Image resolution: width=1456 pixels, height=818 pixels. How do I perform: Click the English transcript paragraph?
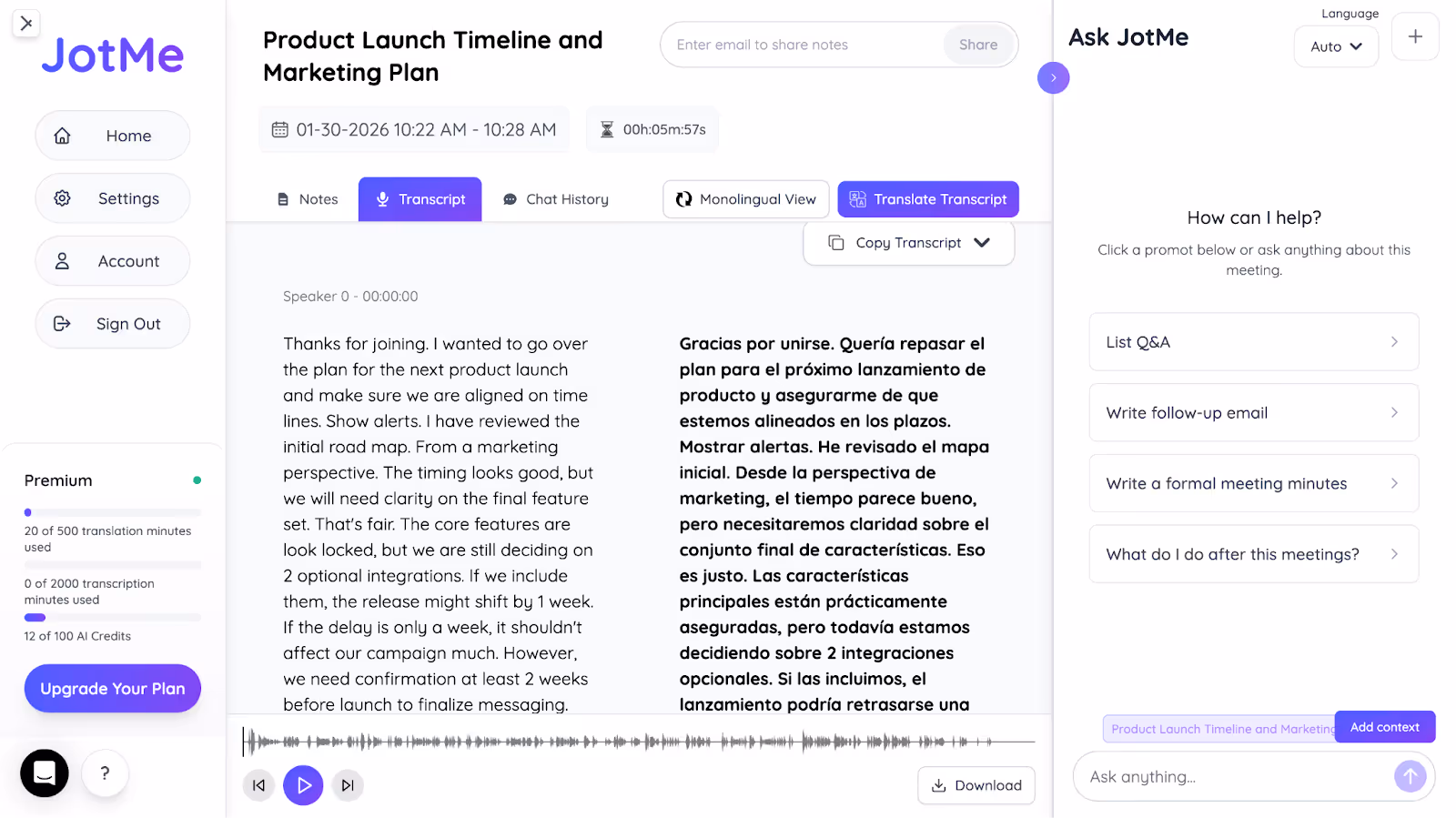click(x=439, y=524)
